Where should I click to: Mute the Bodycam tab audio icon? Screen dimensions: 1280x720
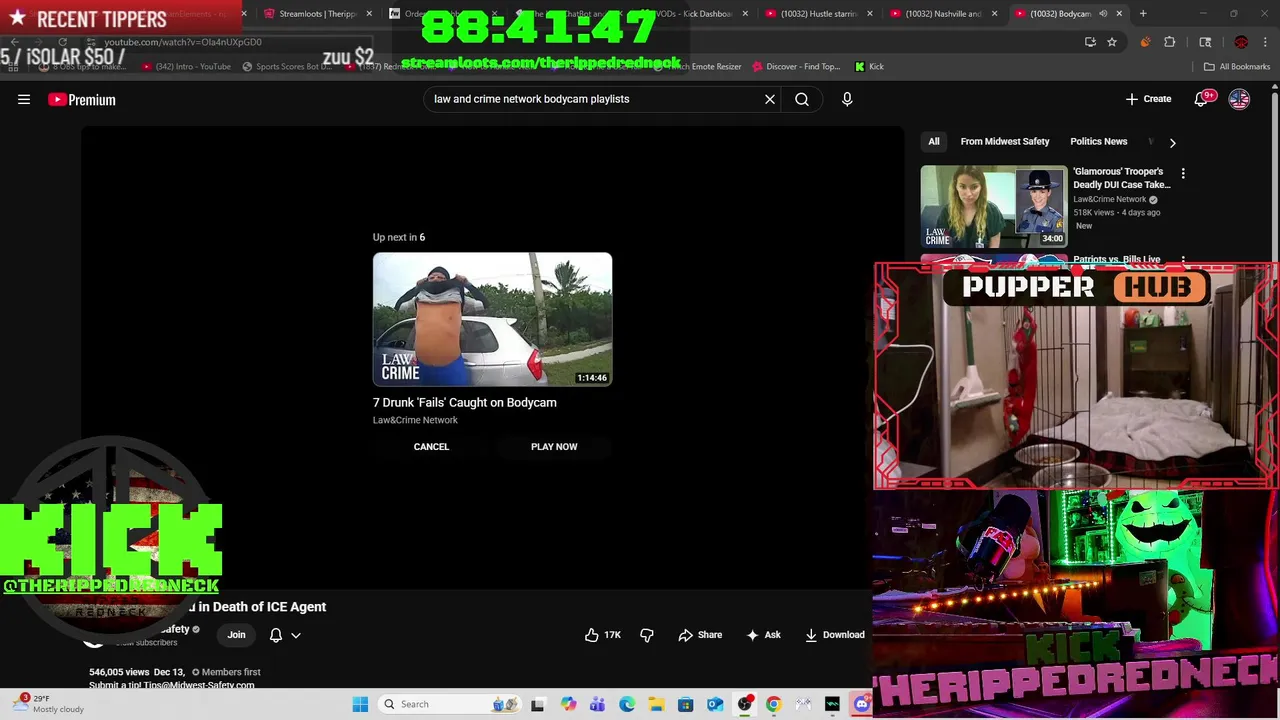click(x=1103, y=14)
